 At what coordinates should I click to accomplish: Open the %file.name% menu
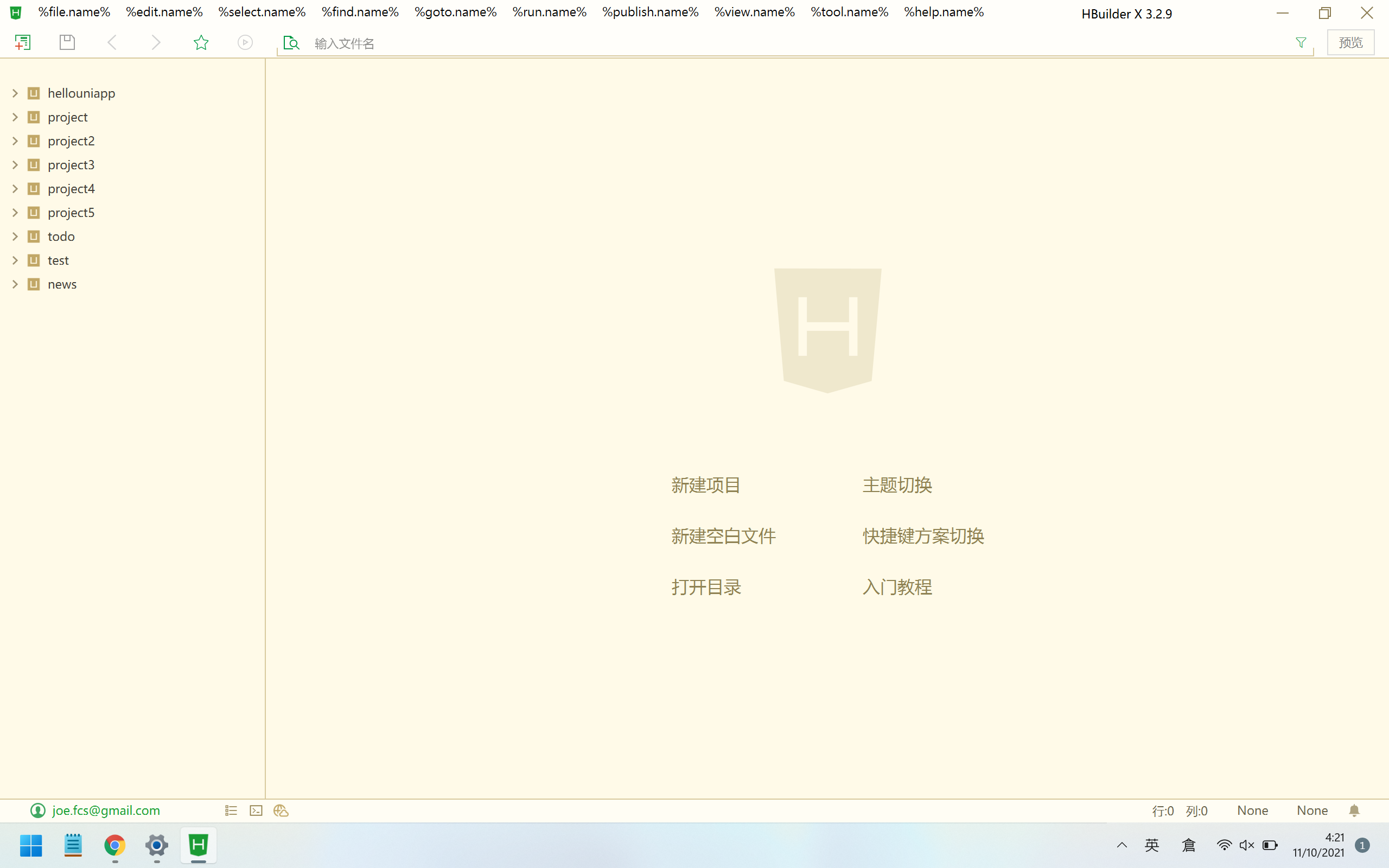[x=74, y=12]
